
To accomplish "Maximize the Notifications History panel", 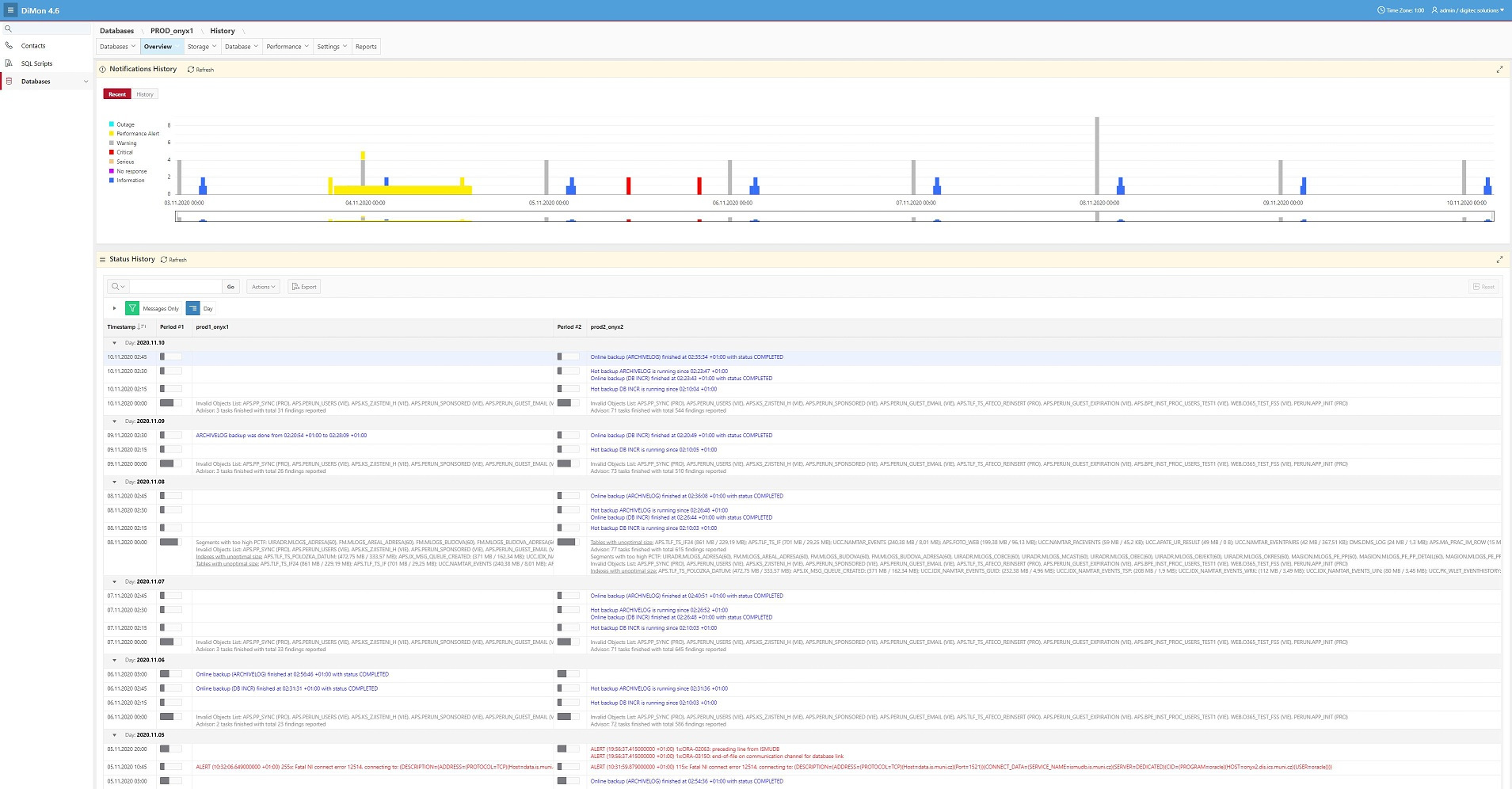I will coord(1499,70).
